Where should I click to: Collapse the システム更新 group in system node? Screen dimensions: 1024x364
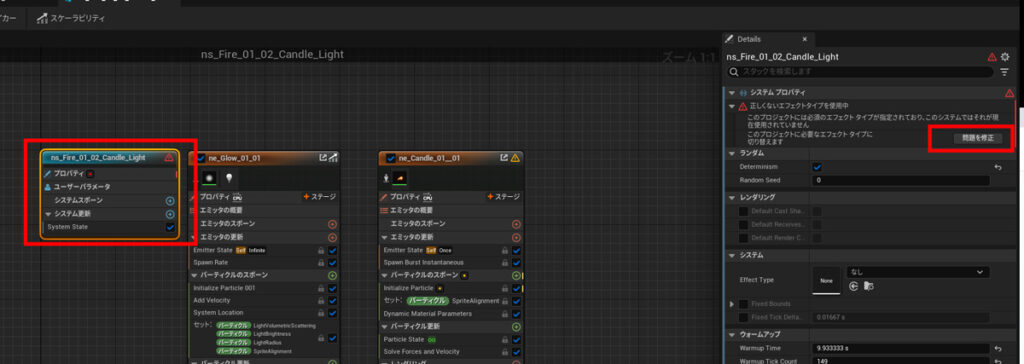48,214
